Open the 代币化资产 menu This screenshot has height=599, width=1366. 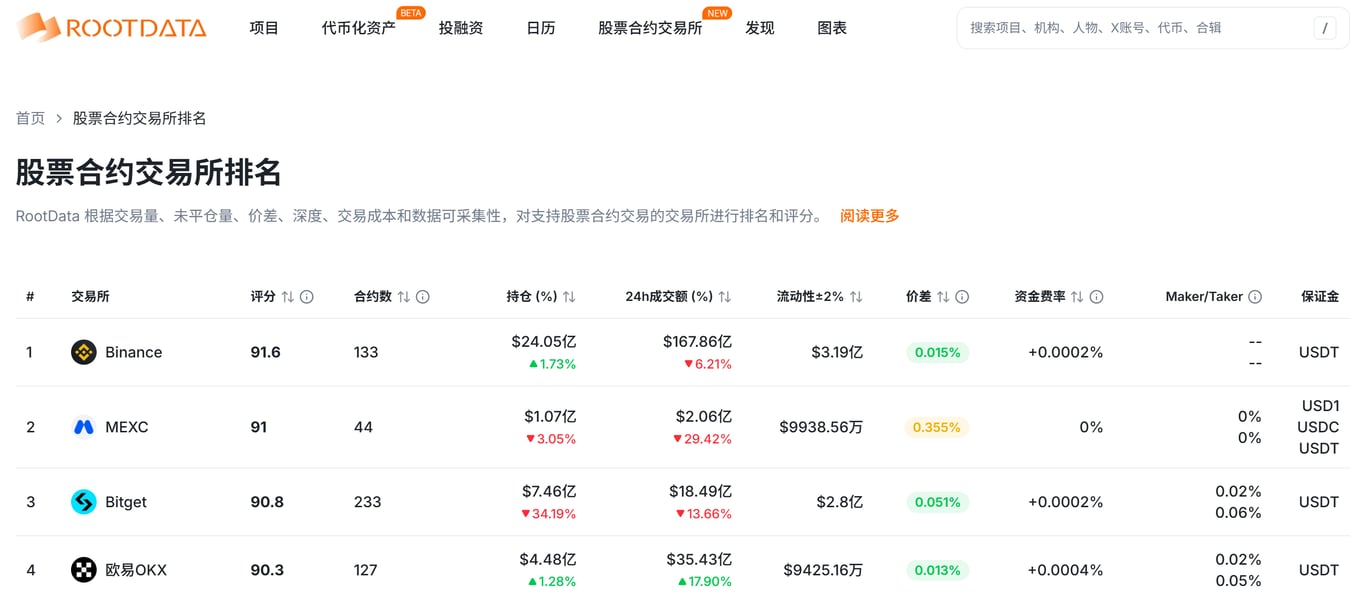pos(358,28)
